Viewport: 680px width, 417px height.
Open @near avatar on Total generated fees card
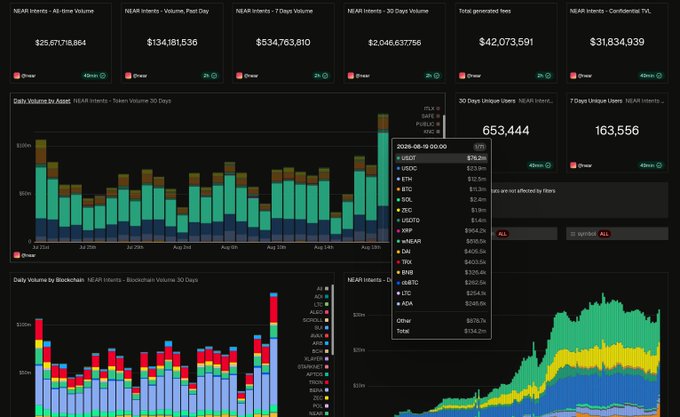[x=462, y=75]
